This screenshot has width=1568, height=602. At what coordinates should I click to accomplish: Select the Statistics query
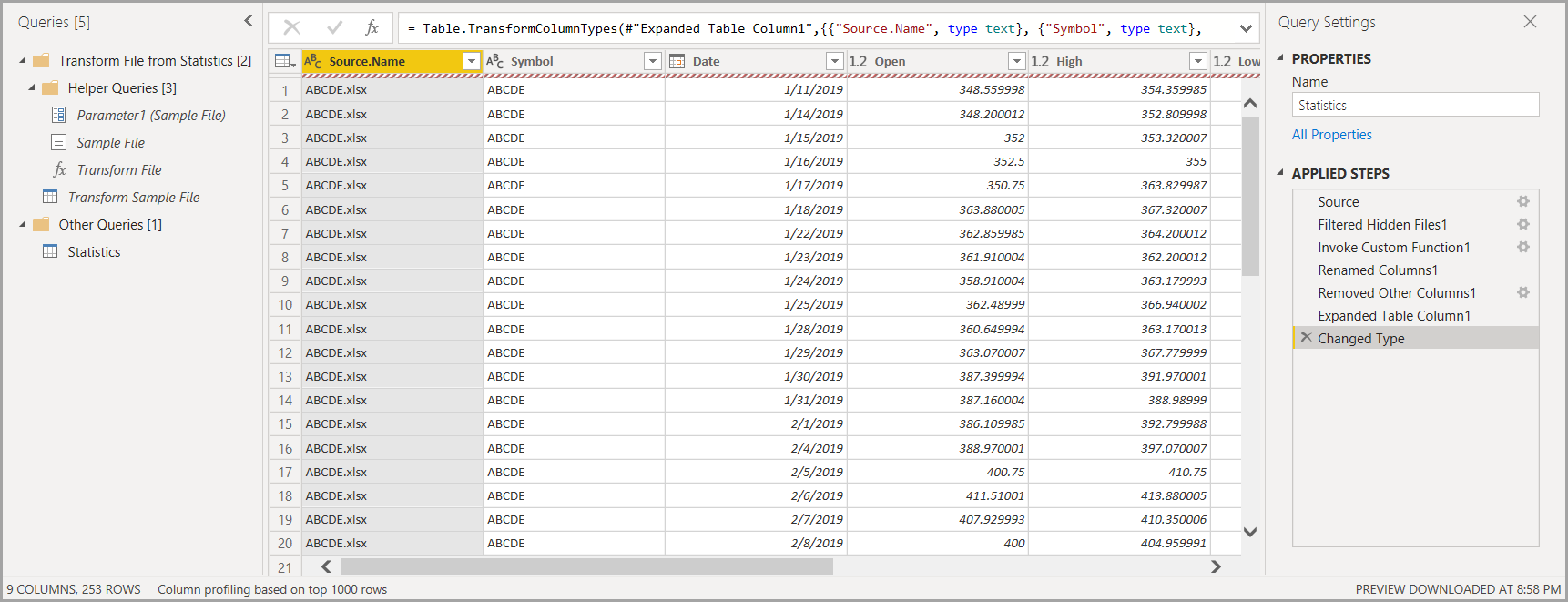[94, 252]
